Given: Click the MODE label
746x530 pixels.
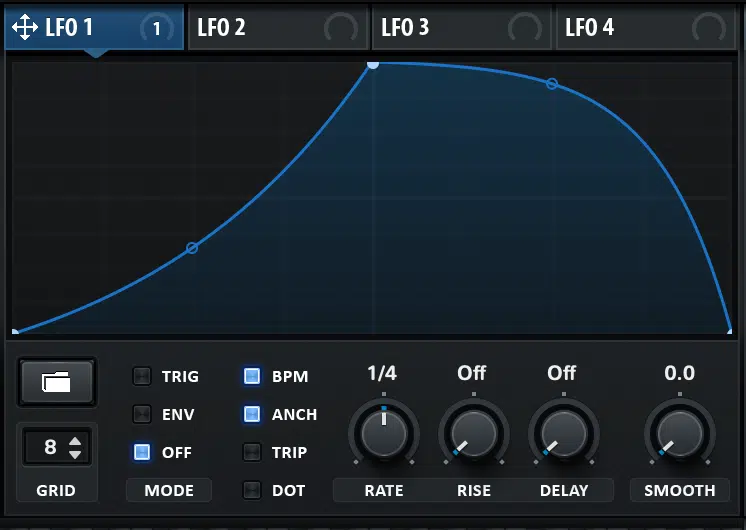Looking at the screenshot, I should point(169,491).
